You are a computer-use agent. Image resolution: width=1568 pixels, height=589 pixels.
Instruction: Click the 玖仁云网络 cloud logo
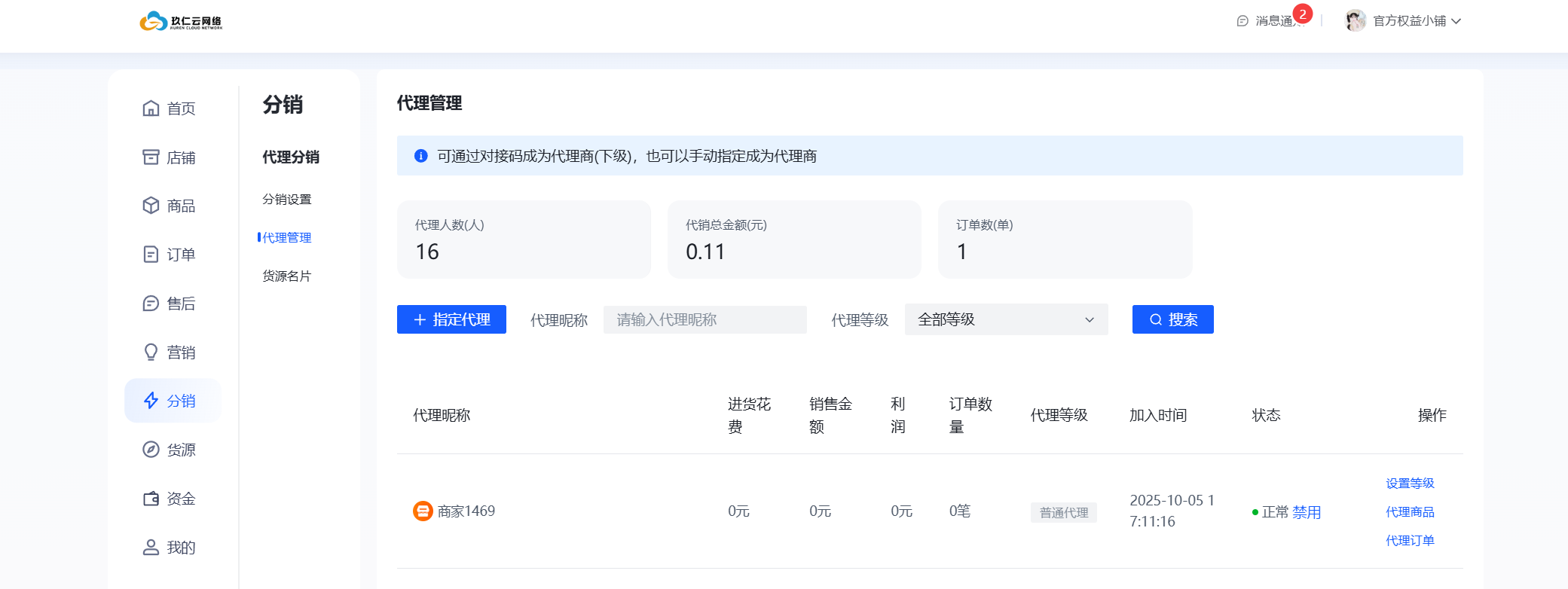coord(181,21)
